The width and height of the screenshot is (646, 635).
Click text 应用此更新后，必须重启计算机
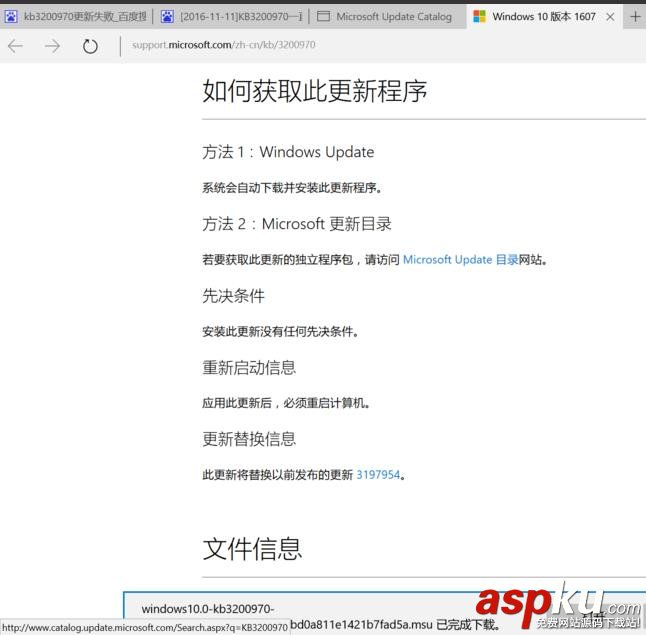click(x=286, y=403)
